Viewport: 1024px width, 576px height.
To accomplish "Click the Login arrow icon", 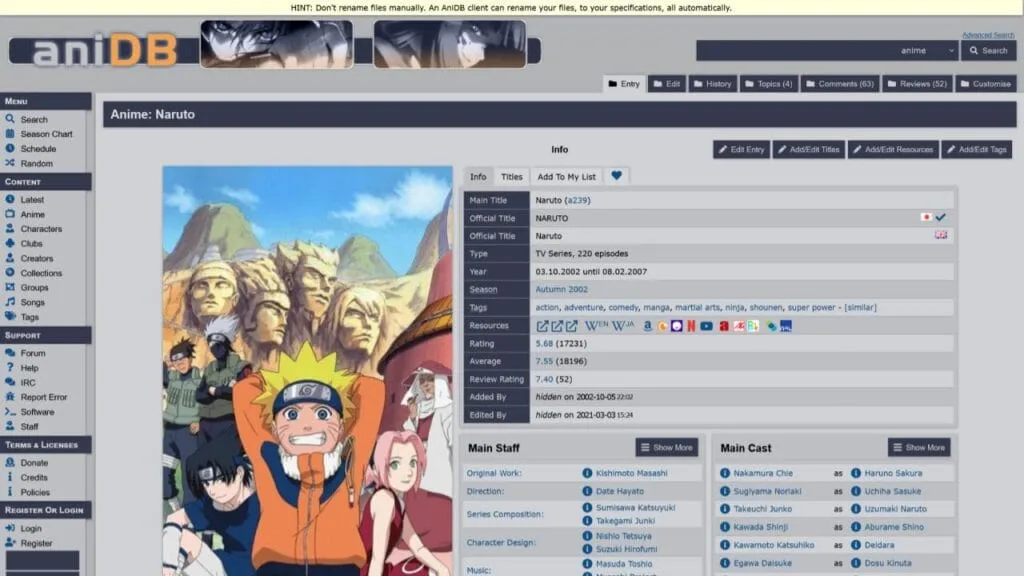I will [x=10, y=528].
